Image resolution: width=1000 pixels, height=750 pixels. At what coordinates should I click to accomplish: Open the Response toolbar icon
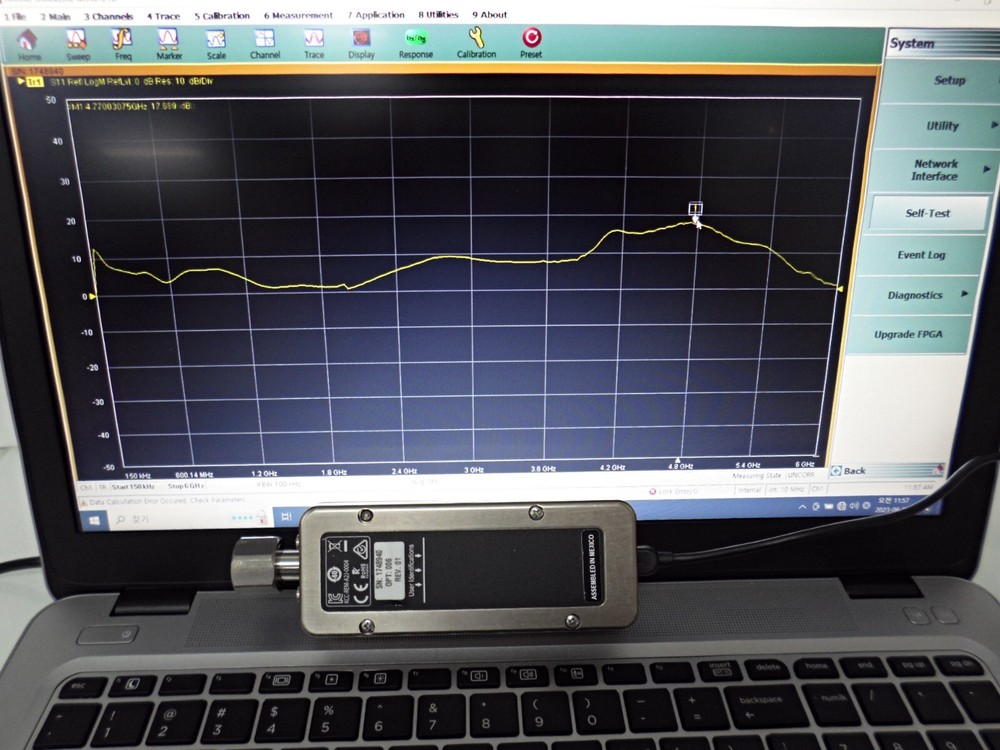click(415, 45)
